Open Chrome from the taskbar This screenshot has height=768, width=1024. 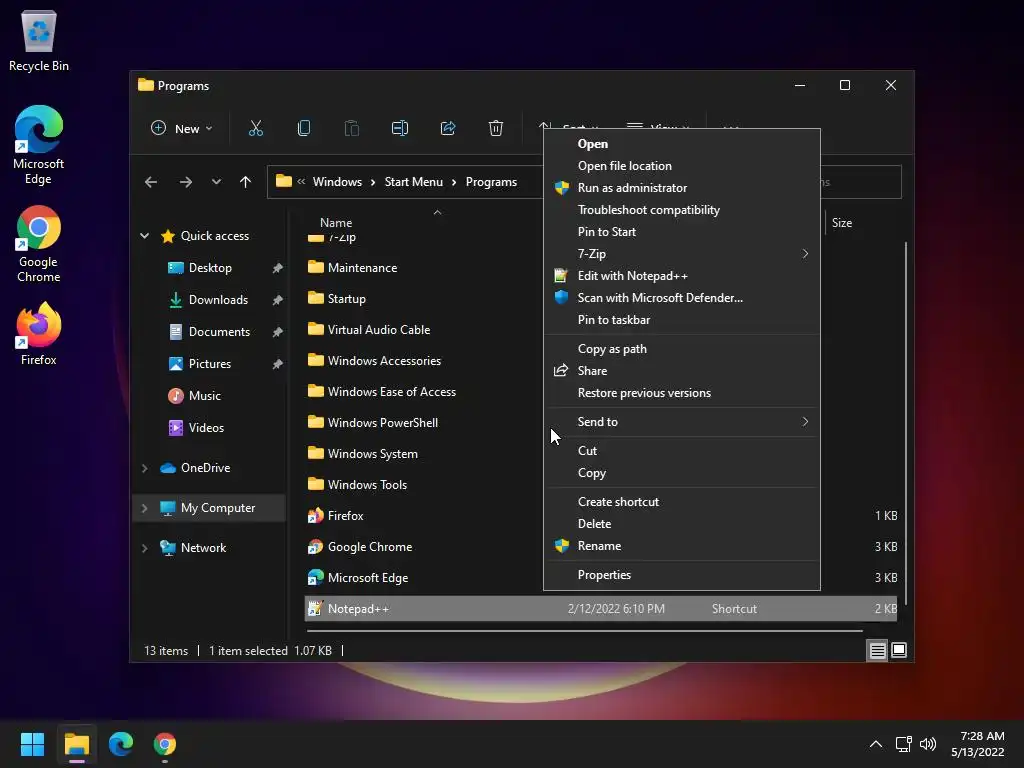(x=165, y=744)
